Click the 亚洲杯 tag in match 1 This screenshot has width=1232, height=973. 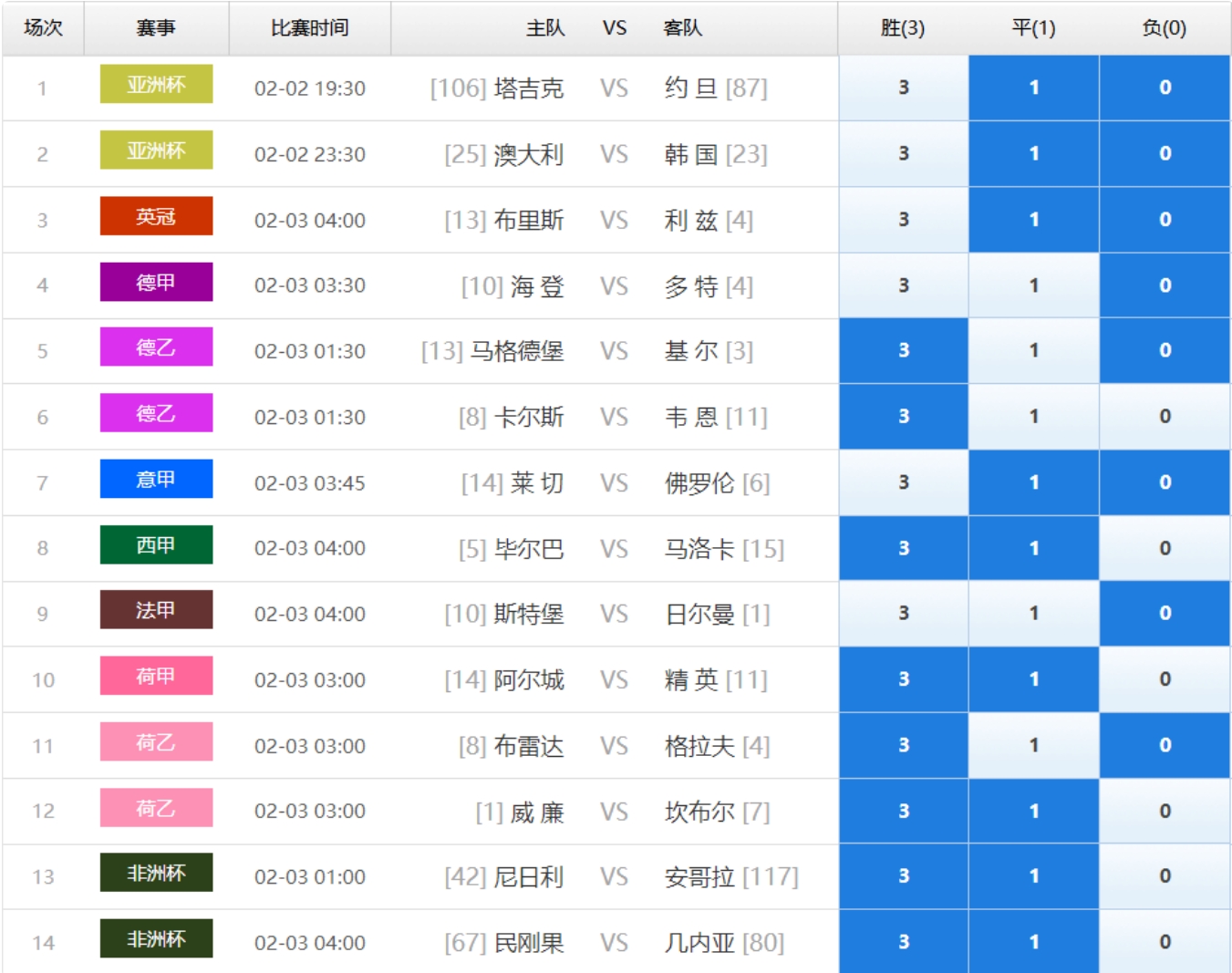156,84
